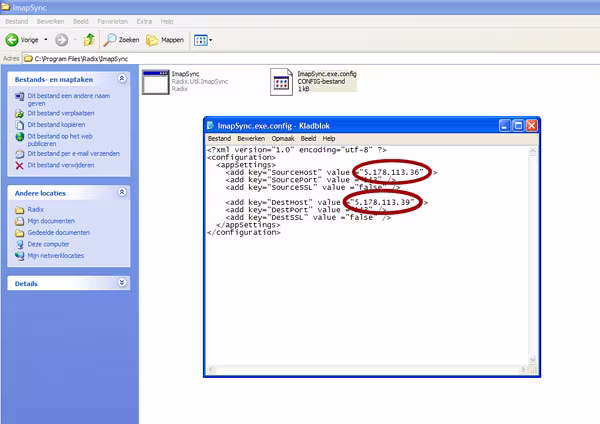The height and width of the screenshot is (424, 600).
Task: Click the ImapSync folder icon in title bar
Action: pos(5,7)
